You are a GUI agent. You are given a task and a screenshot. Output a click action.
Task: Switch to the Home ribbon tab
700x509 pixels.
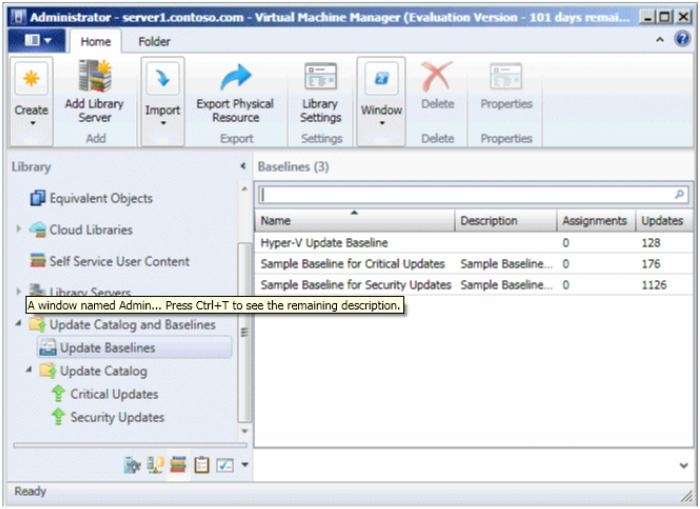click(x=95, y=42)
